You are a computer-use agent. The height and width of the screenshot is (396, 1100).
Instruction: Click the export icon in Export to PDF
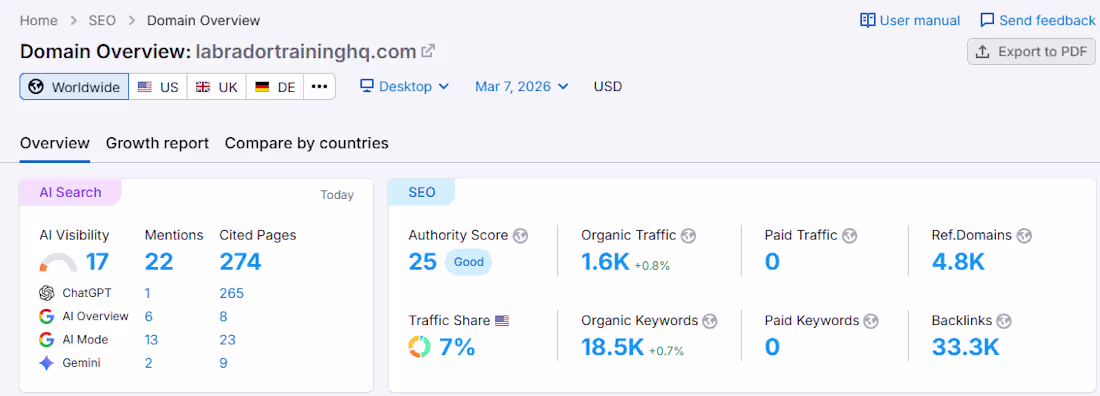click(x=983, y=51)
